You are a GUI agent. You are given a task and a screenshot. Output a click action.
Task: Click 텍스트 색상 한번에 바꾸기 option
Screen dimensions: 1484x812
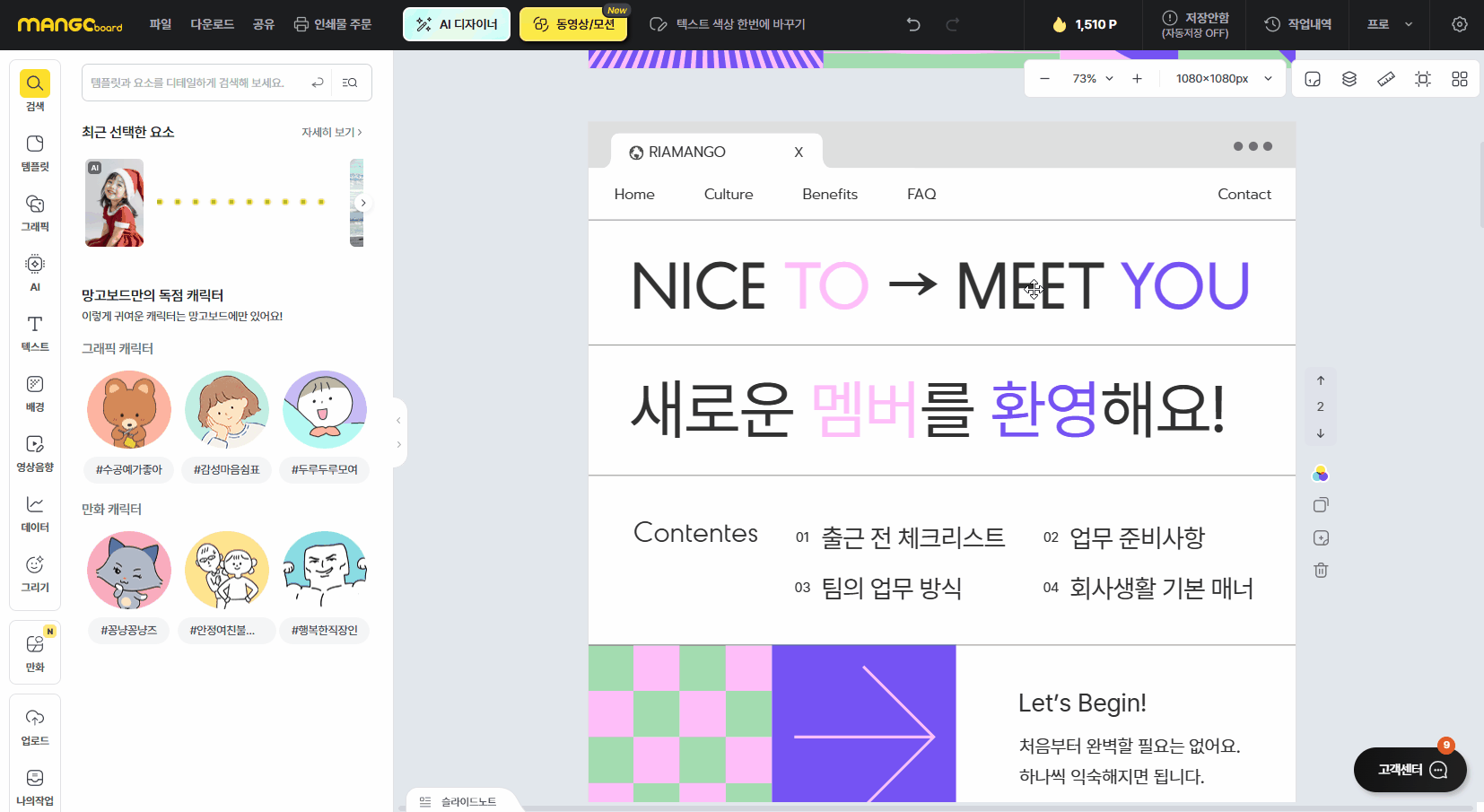pyautogui.click(x=728, y=24)
